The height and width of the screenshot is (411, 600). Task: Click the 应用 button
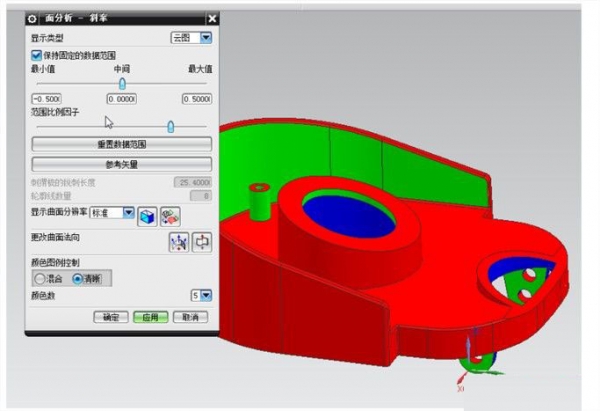[150, 317]
